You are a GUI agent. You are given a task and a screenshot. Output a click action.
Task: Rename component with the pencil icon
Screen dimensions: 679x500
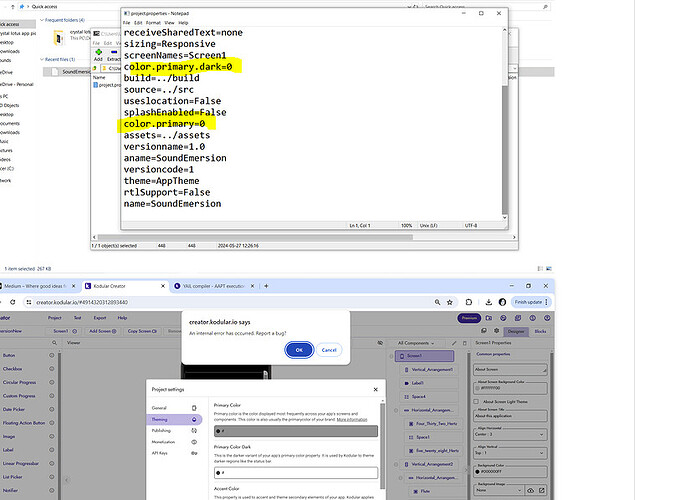click(x=454, y=343)
